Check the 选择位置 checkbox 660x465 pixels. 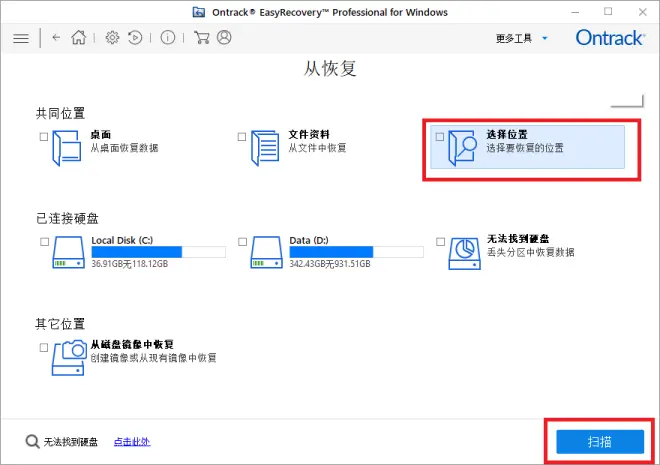pyautogui.click(x=439, y=137)
